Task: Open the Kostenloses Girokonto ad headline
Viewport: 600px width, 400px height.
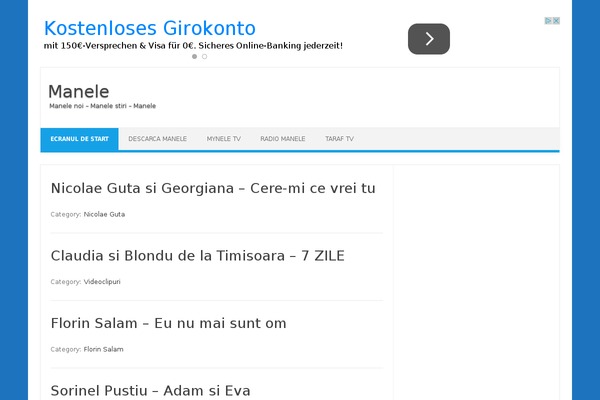Action: [150, 28]
